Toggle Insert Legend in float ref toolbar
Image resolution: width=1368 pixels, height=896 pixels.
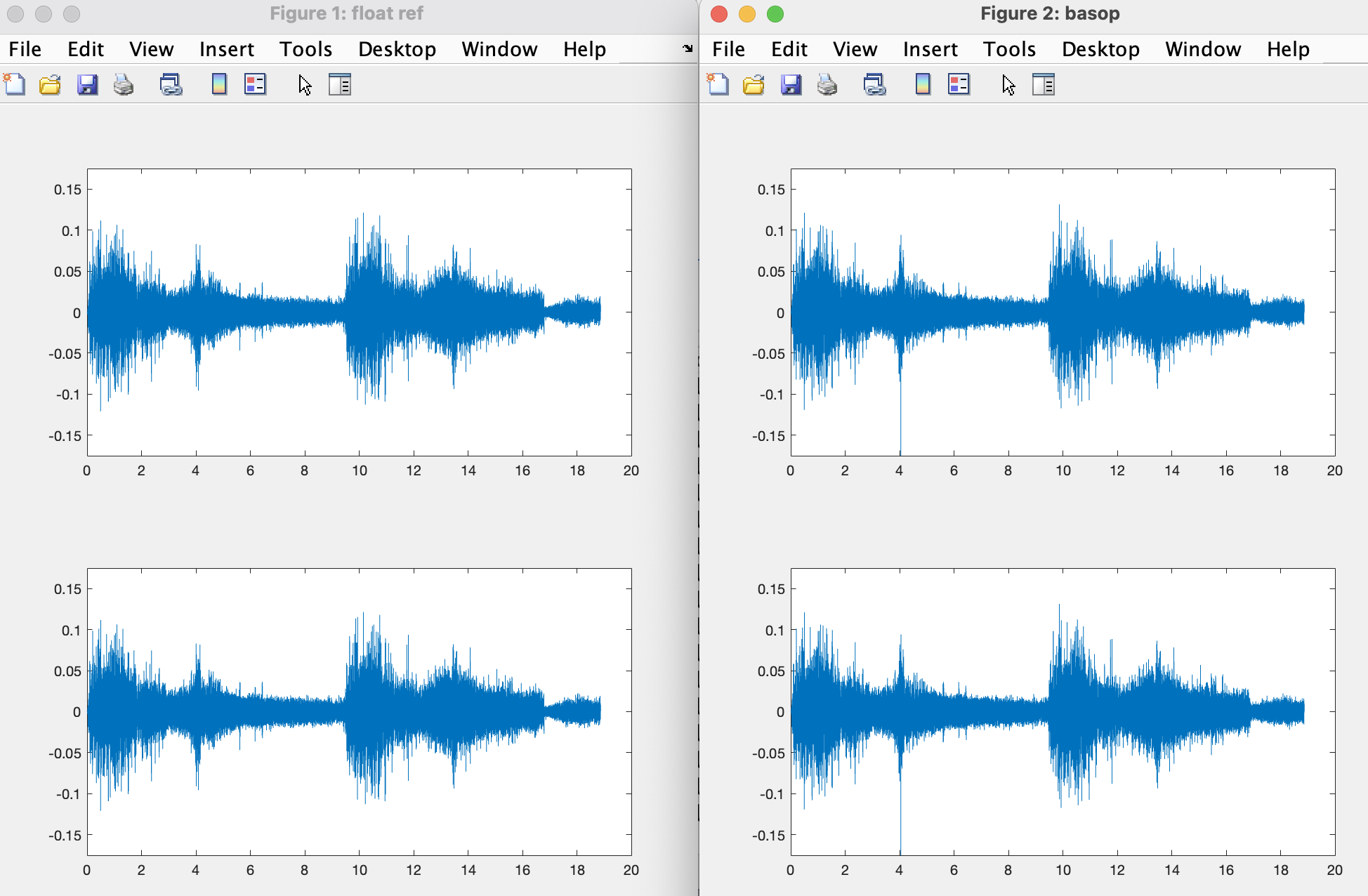click(255, 85)
